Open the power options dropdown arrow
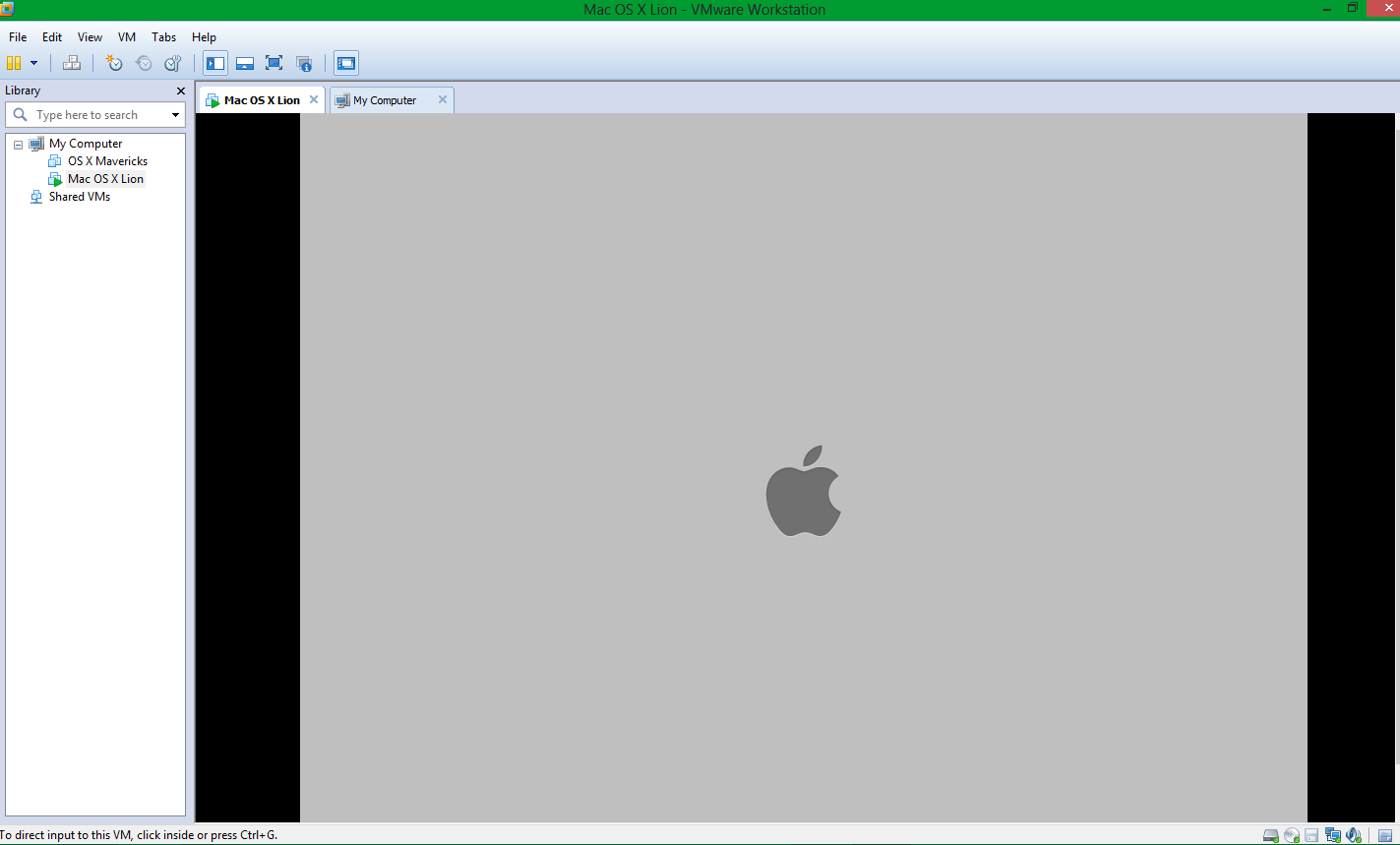The image size is (1400, 845). pos(34,63)
